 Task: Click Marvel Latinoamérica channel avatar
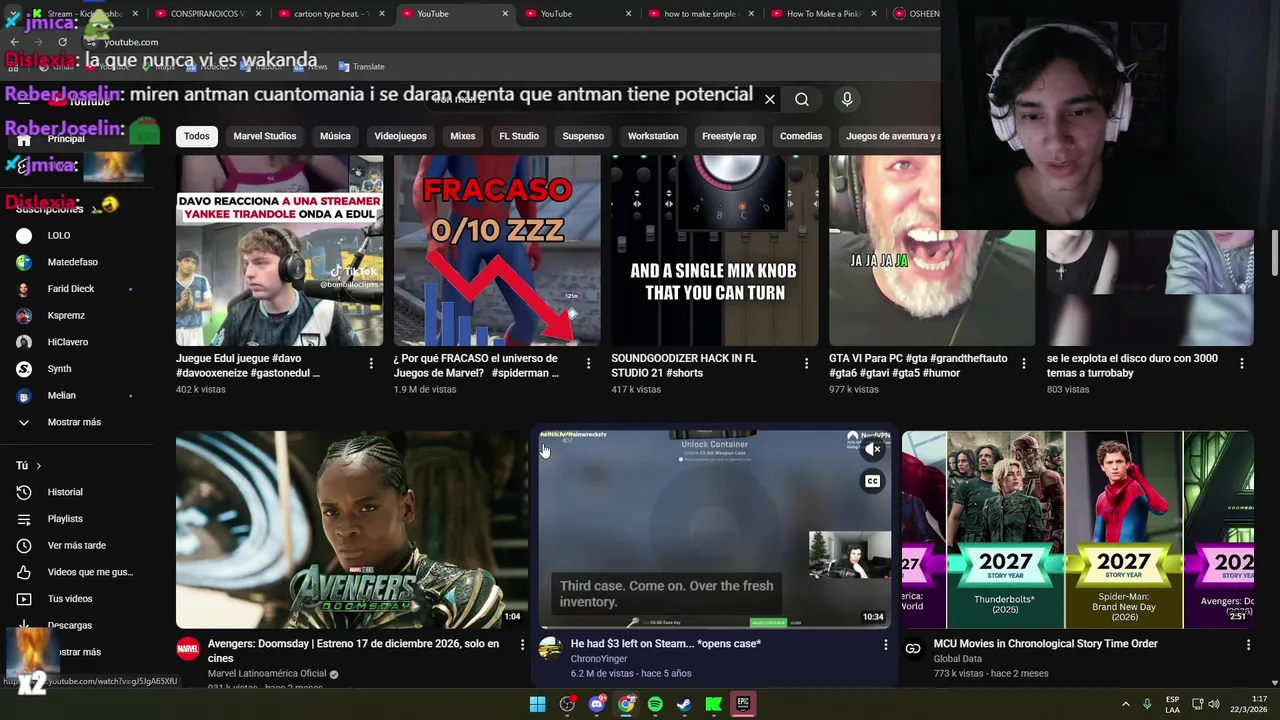click(x=187, y=649)
